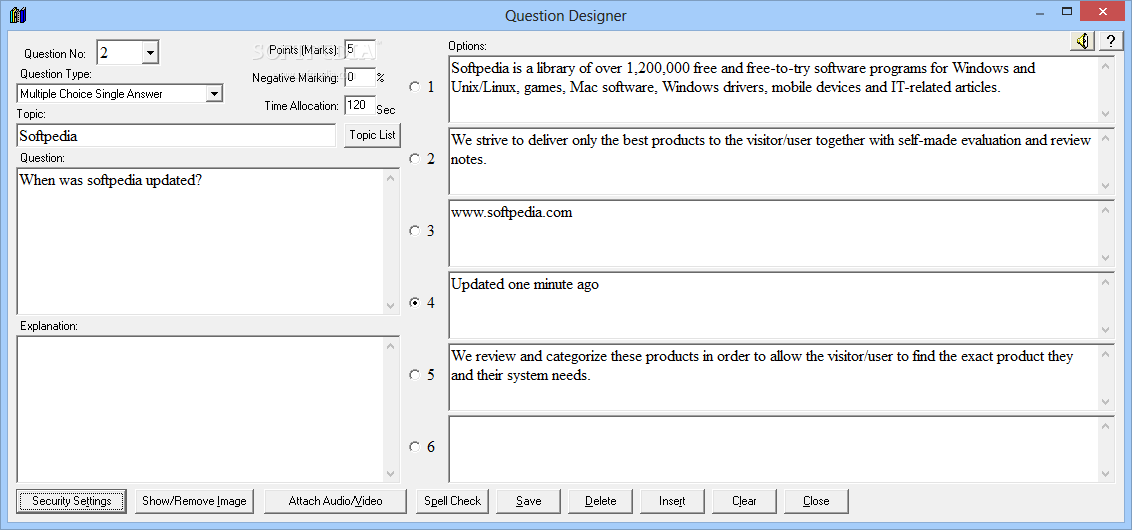Clear the question form
This screenshot has width=1132, height=530.
point(744,501)
